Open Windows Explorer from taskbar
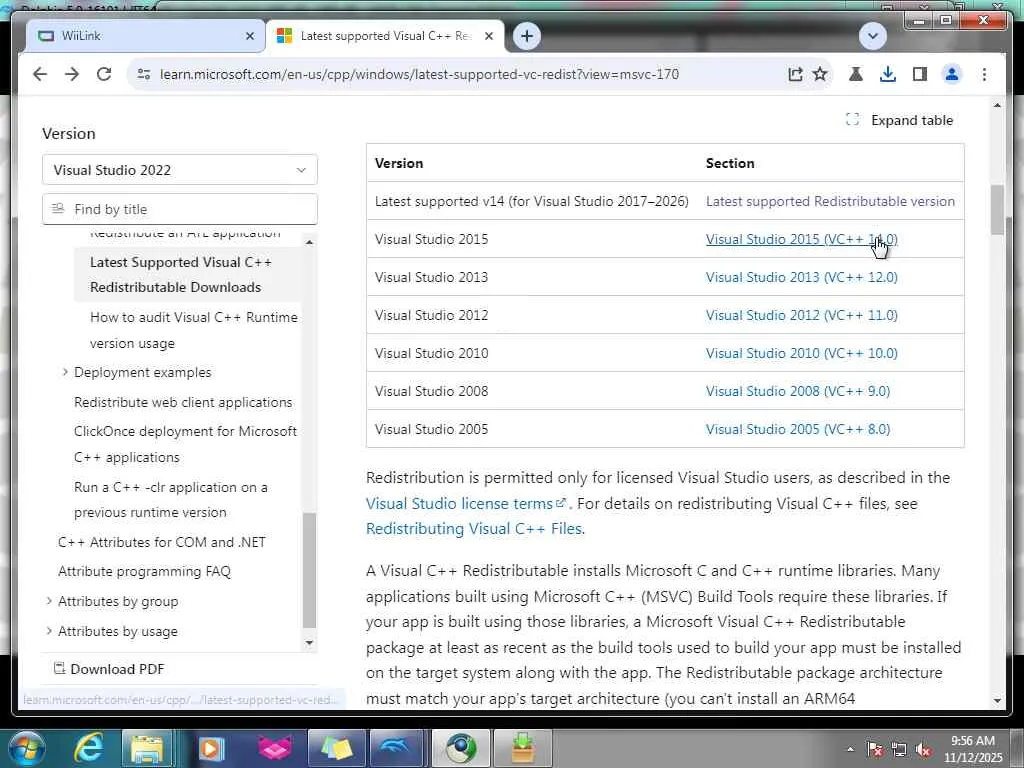 pyautogui.click(x=147, y=748)
